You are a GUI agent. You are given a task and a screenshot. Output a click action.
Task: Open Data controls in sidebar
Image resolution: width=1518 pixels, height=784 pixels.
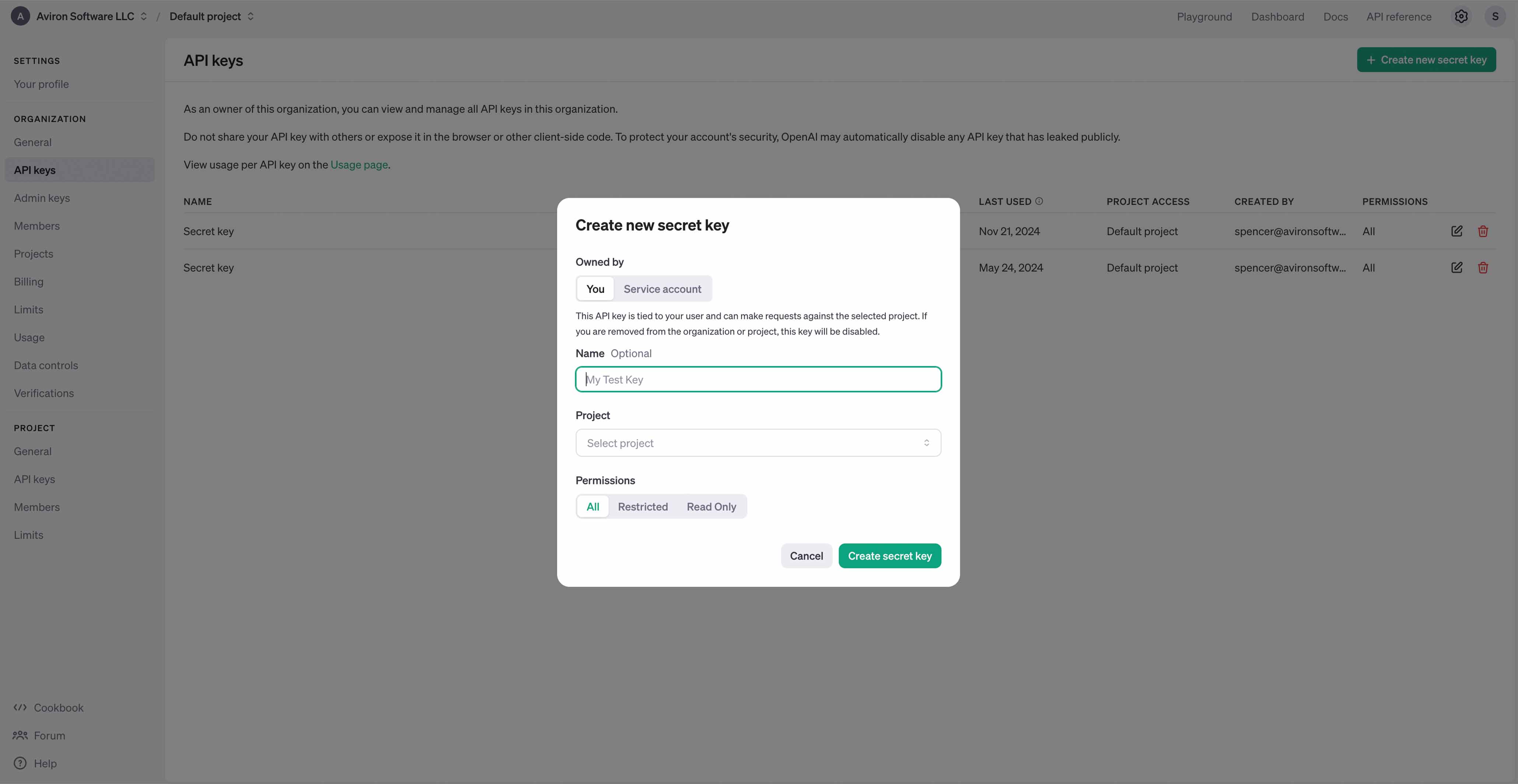tap(46, 365)
